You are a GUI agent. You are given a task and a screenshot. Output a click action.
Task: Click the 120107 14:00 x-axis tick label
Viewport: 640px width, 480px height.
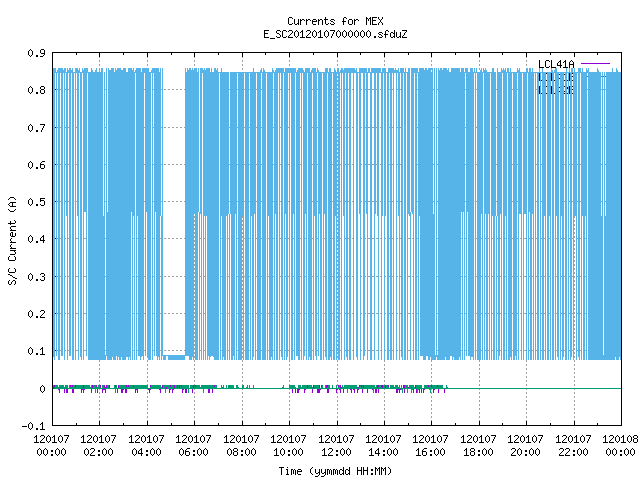click(x=383, y=446)
